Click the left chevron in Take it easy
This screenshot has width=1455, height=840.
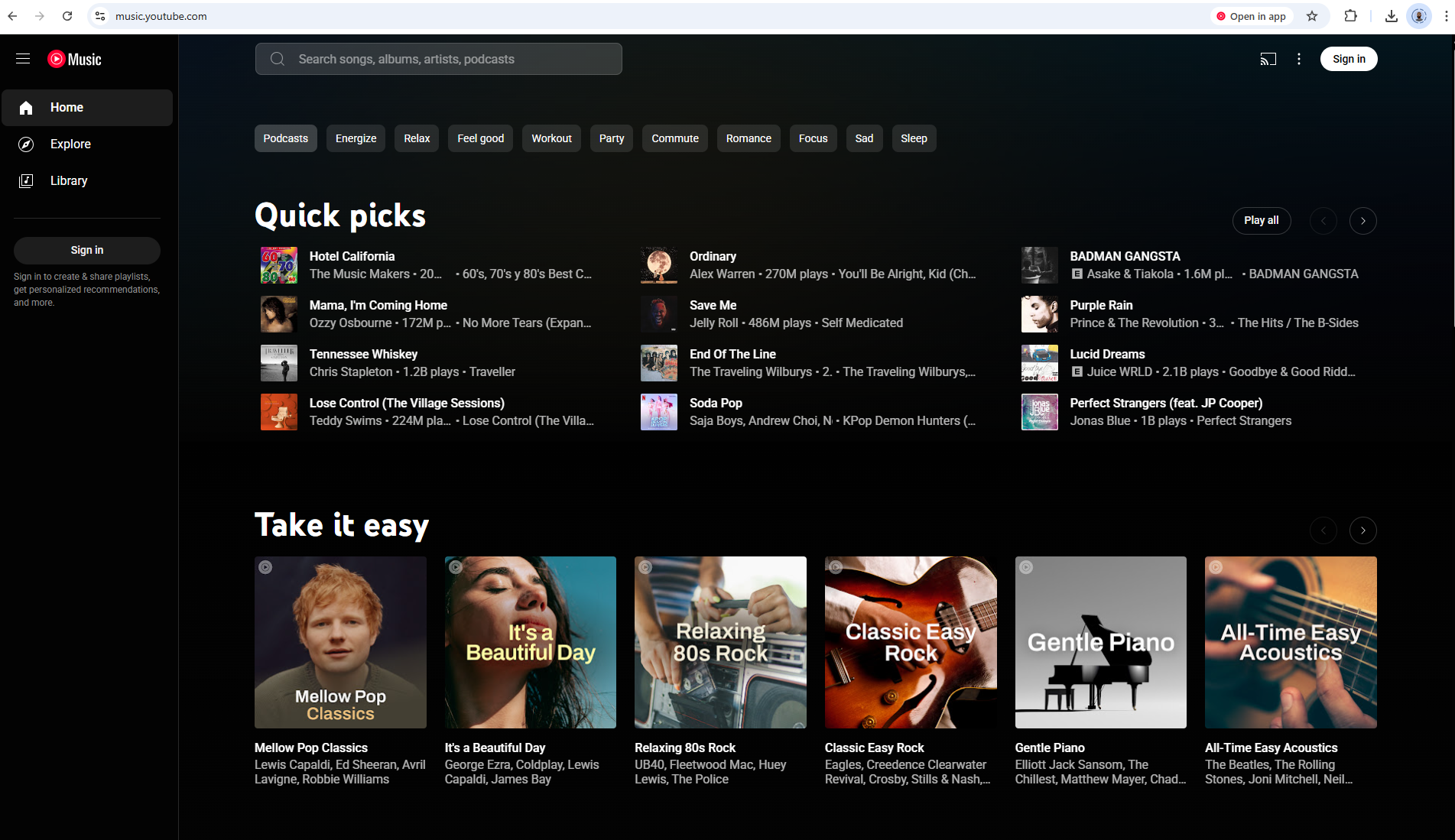click(x=1323, y=530)
